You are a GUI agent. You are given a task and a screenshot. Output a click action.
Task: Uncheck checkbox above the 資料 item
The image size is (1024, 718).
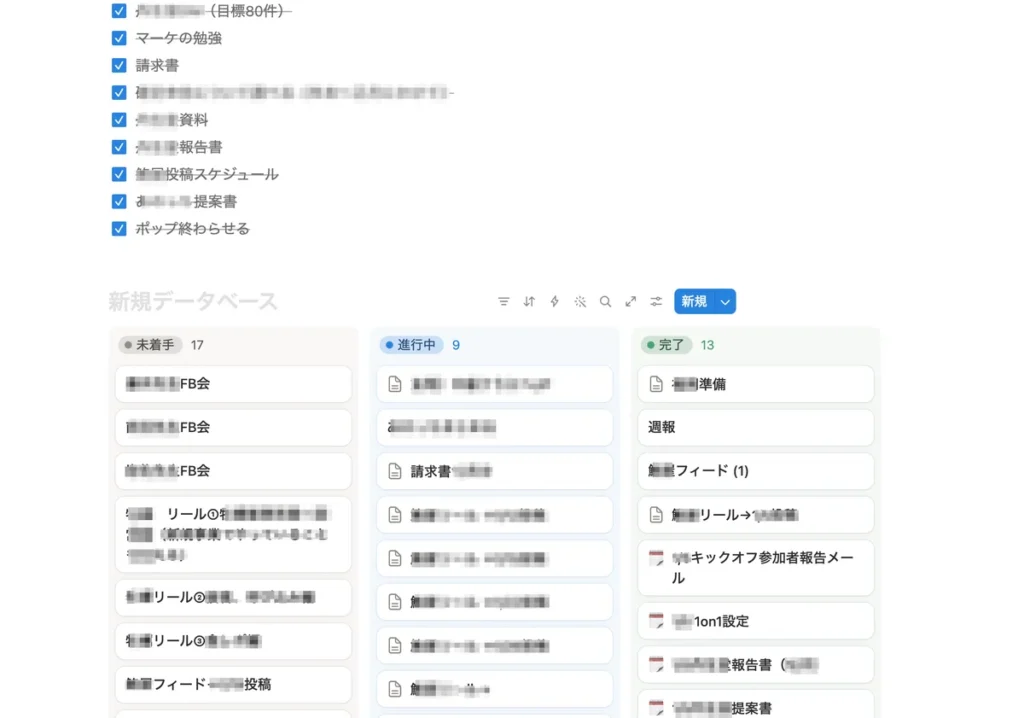coord(119,92)
